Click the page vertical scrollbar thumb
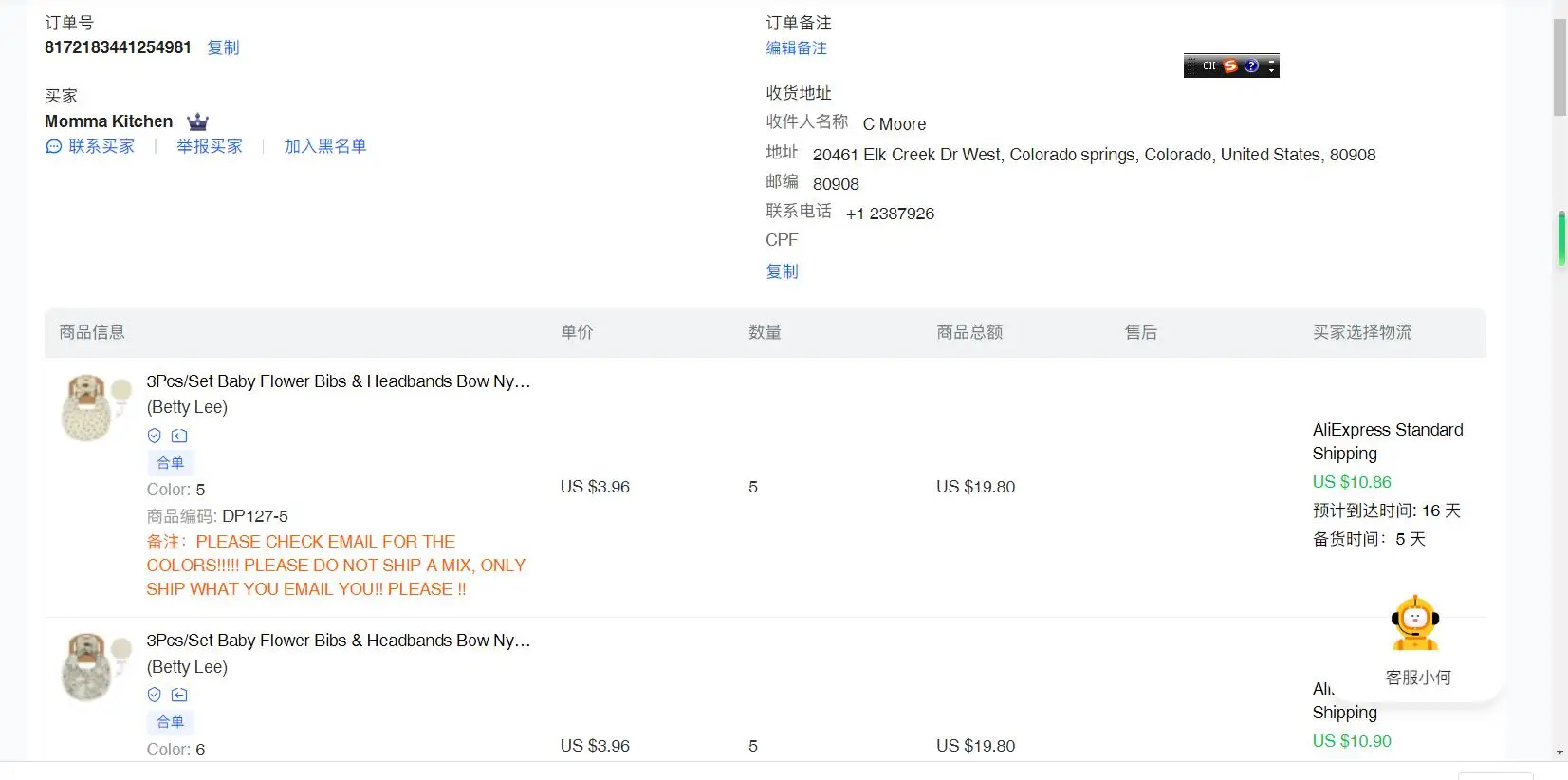1568x780 pixels. coord(1559,66)
